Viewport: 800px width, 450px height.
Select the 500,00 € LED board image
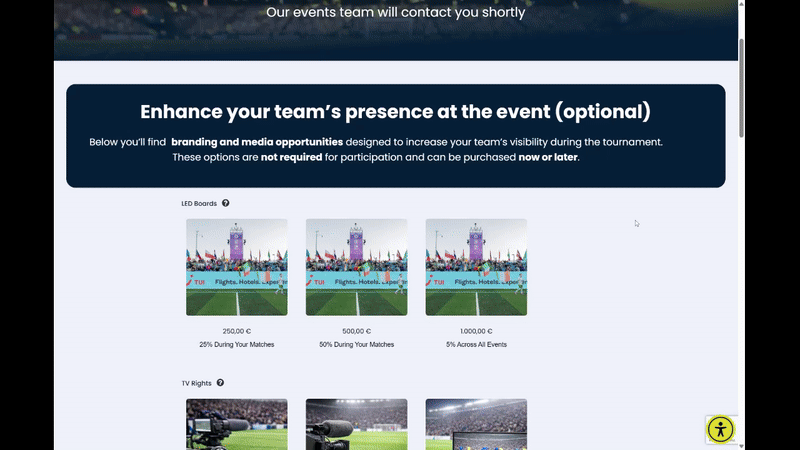tap(356, 267)
